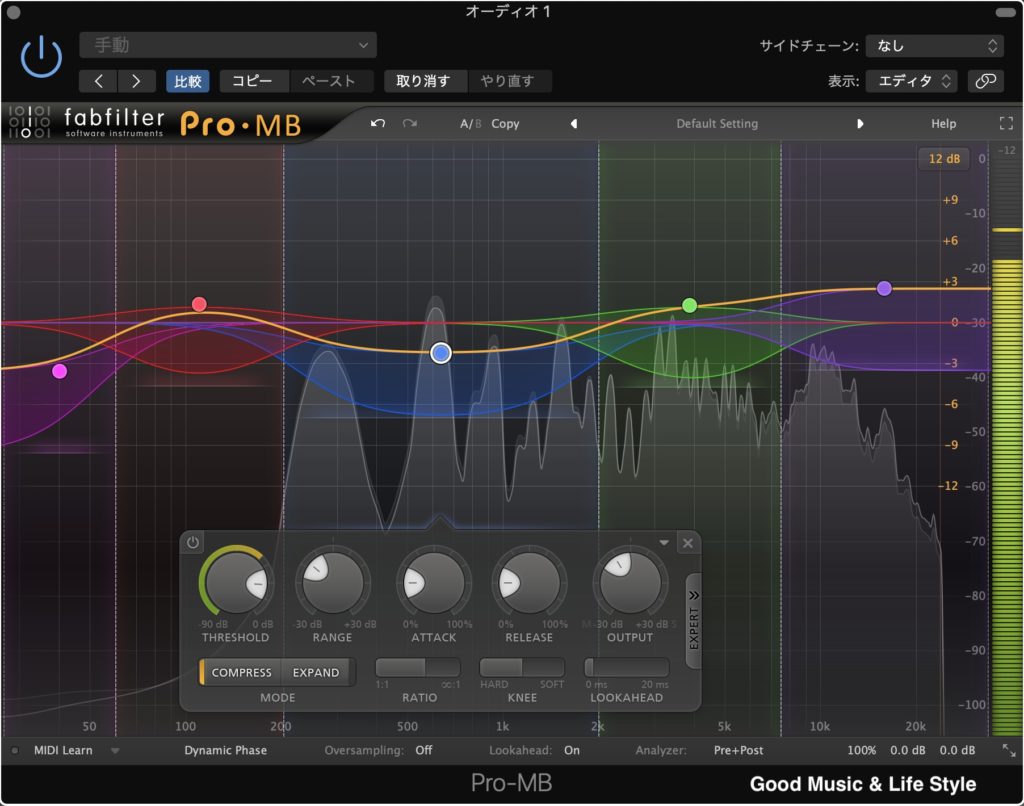Click the FabFilter redo arrow icon
This screenshot has width=1024, height=806.
click(x=409, y=123)
